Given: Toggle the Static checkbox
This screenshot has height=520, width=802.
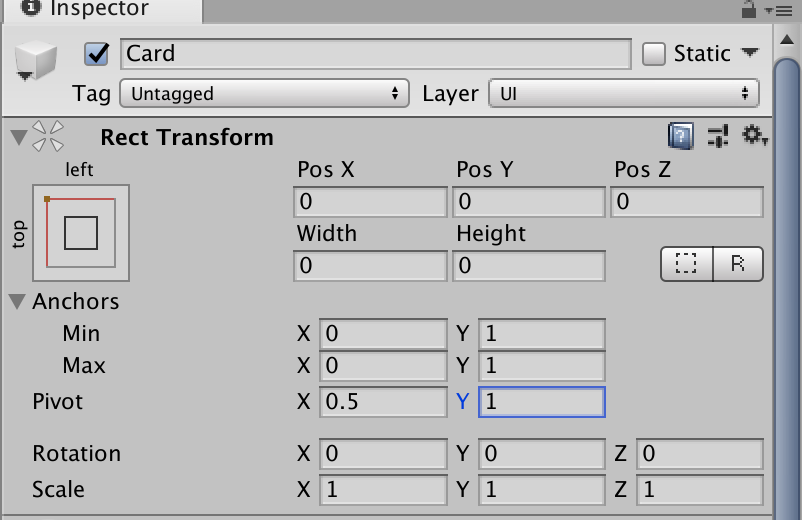Looking at the screenshot, I should click(x=654, y=54).
